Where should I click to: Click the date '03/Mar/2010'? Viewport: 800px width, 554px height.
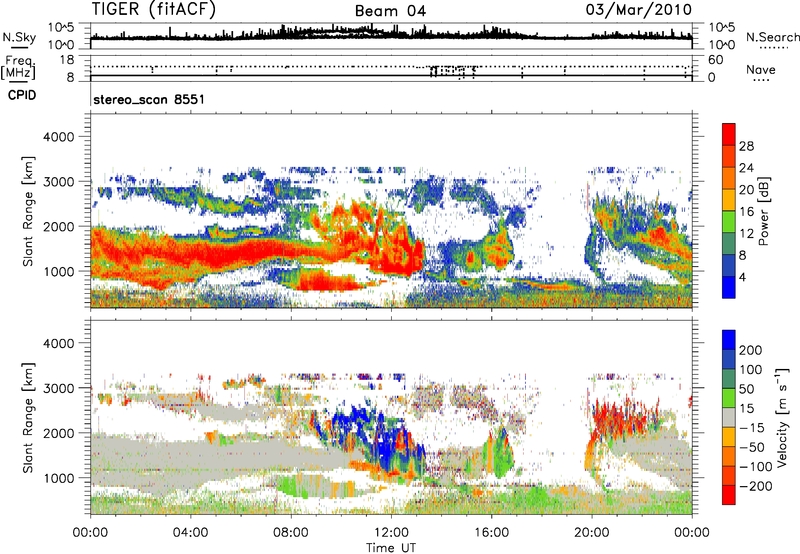coord(639,10)
